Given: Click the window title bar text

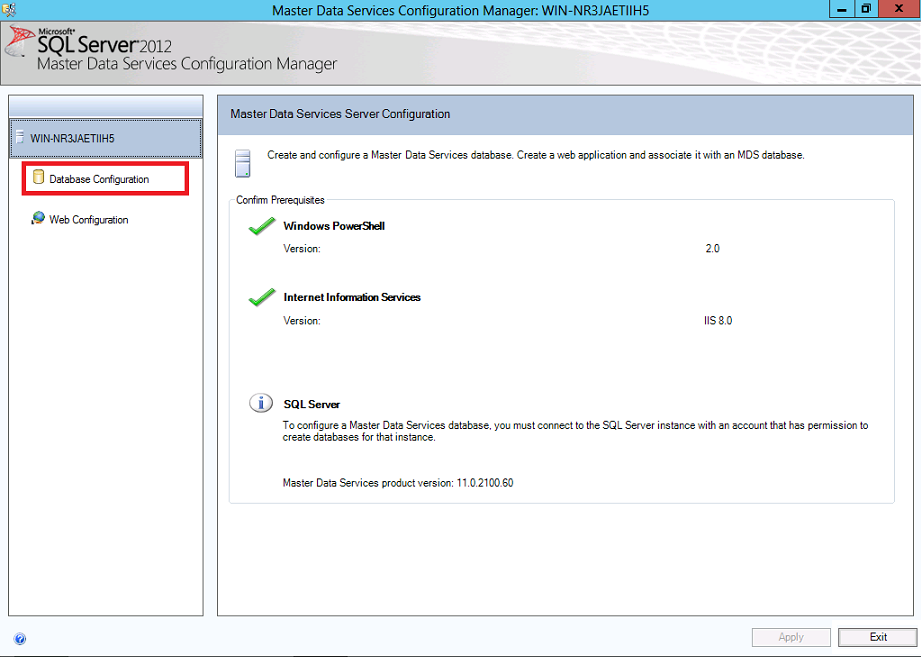Looking at the screenshot, I should coord(460,10).
